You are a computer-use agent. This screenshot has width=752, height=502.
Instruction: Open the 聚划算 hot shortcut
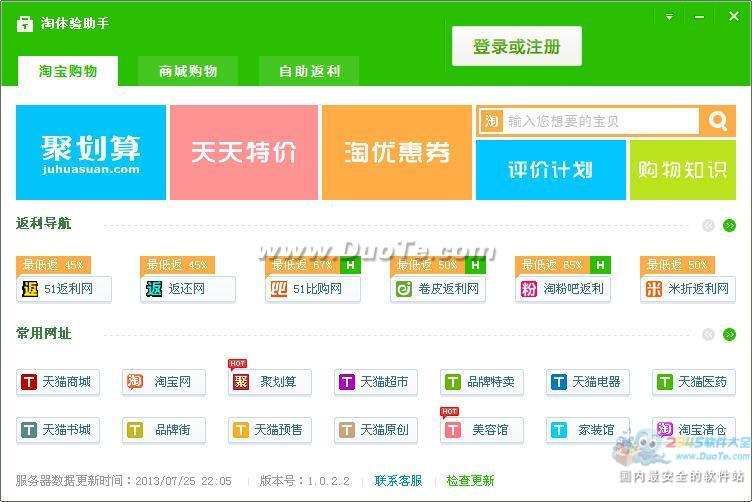[x=270, y=382]
